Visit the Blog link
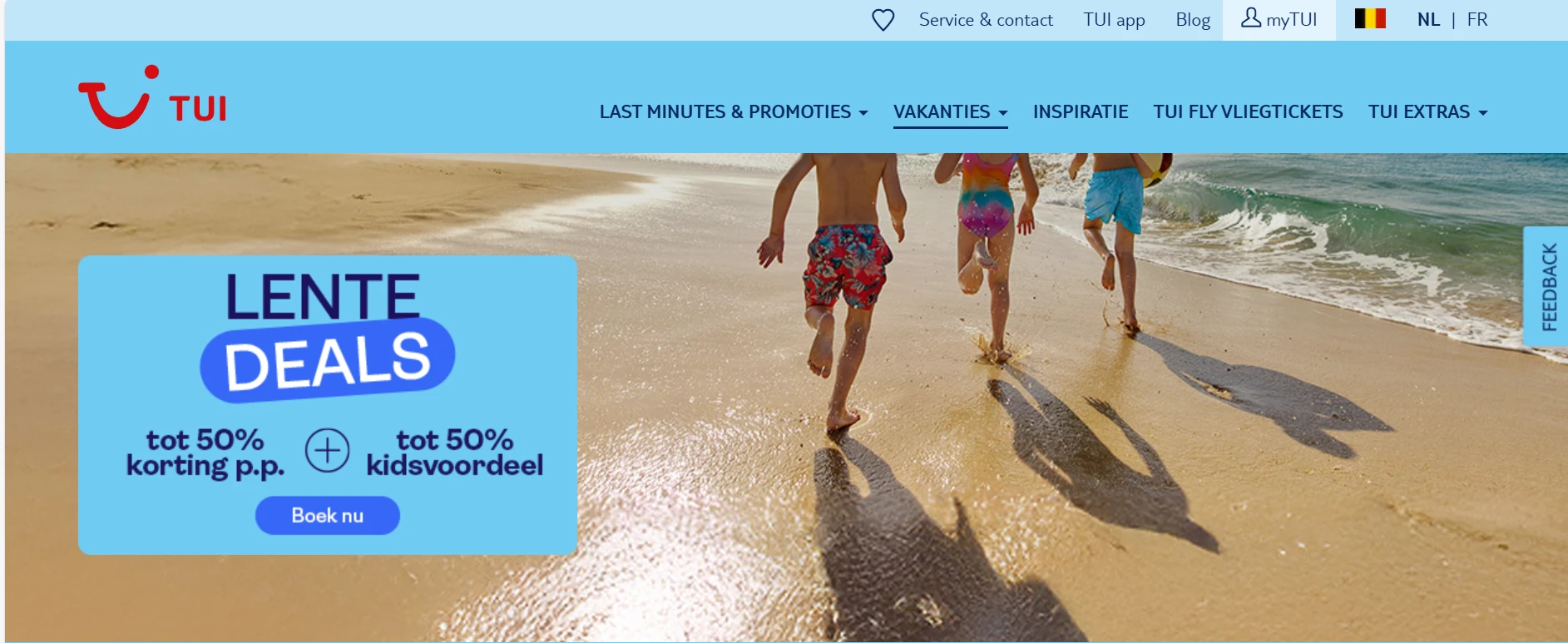1568x643 pixels. tap(1193, 20)
